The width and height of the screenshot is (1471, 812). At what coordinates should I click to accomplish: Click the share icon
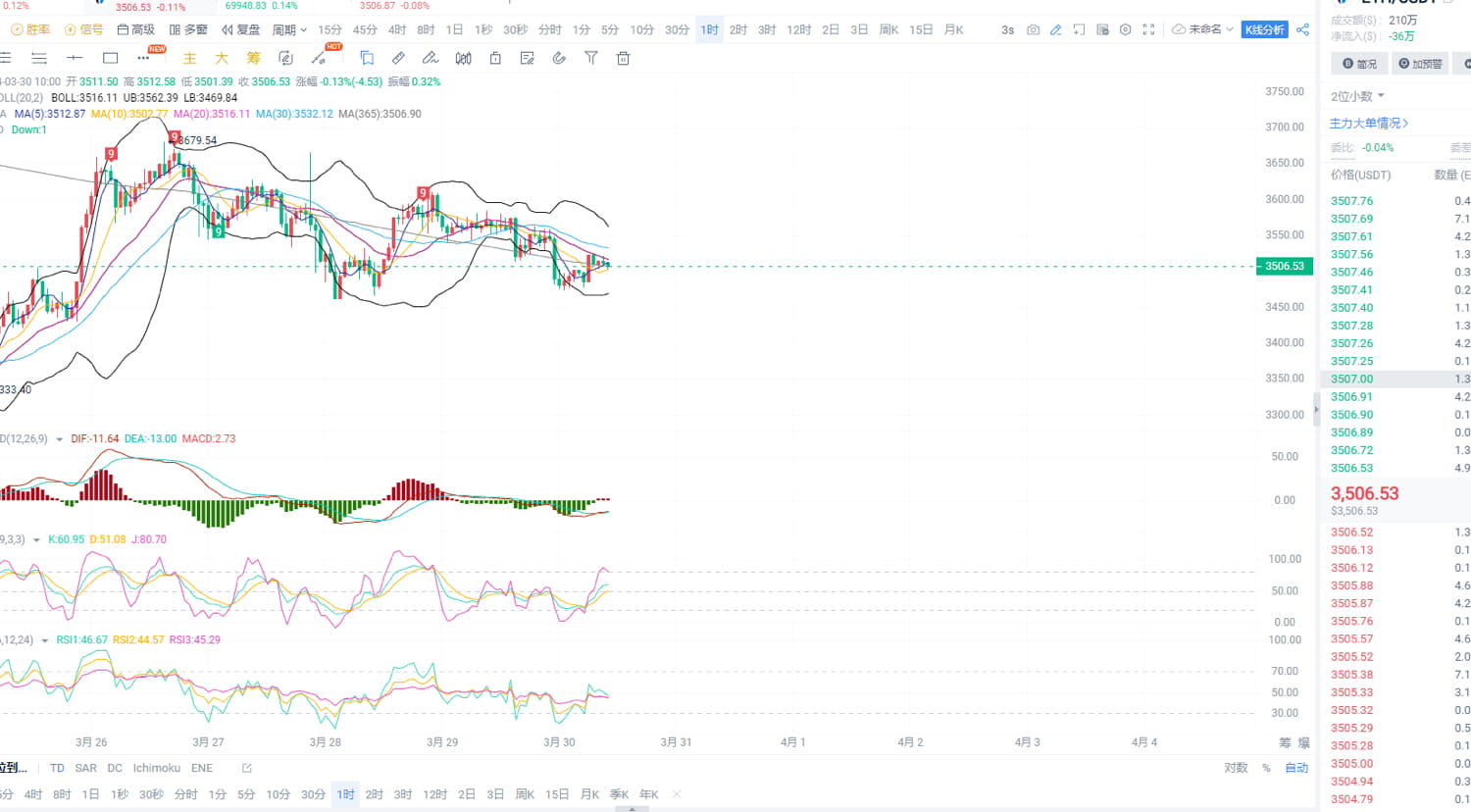click(x=1302, y=29)
